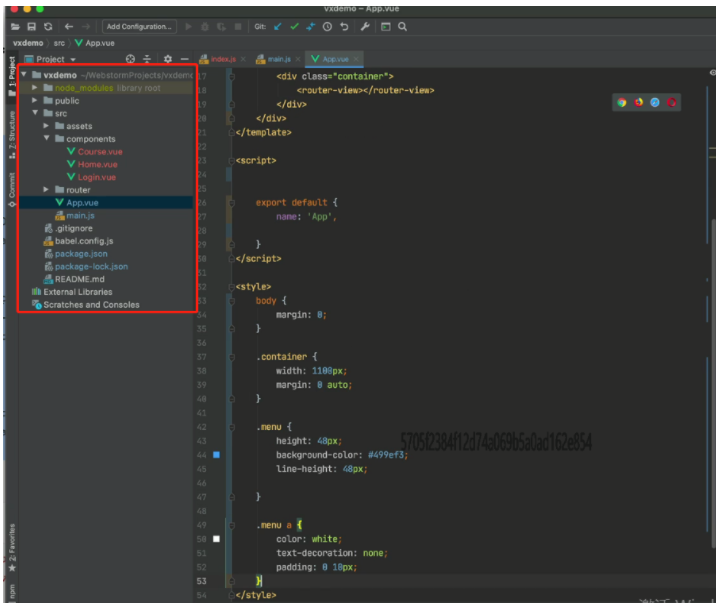Open the Favorites tool window tab
Screen dimensions: 716x605
(x=12, y=547)
